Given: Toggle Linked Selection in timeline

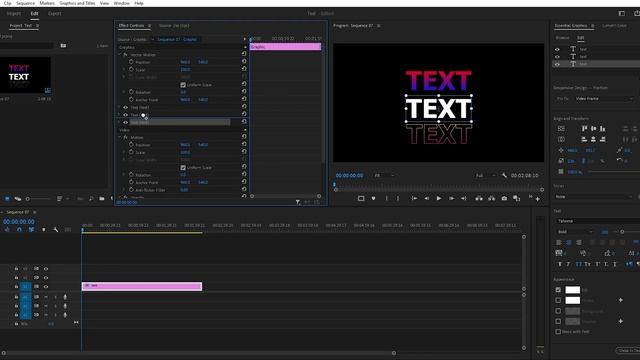Looking at the screenshot, I should click(x=31, y=230).
